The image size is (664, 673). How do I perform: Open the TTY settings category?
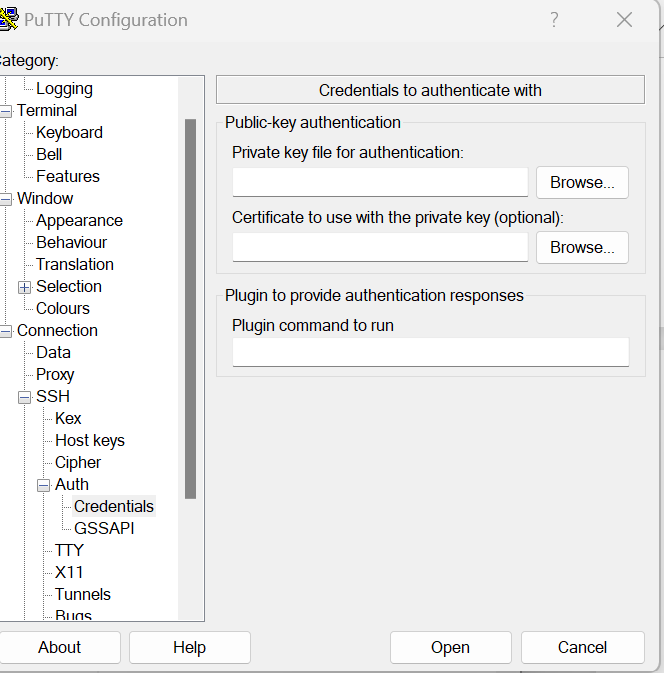pyautogui.click(x=69, y=550)
